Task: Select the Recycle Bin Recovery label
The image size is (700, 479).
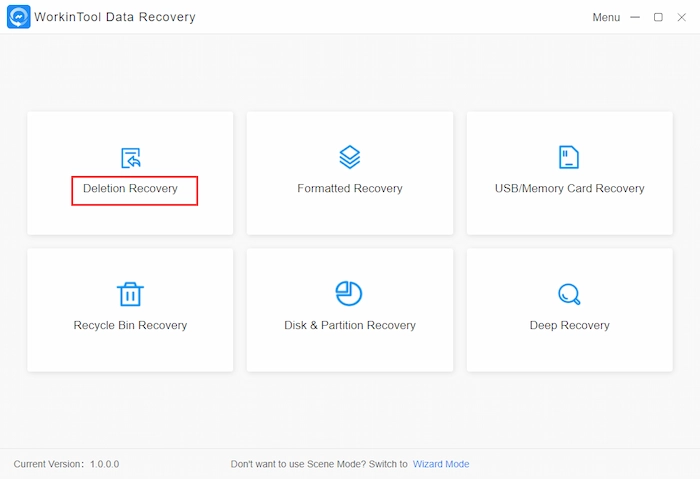Action: pos(130,325)
